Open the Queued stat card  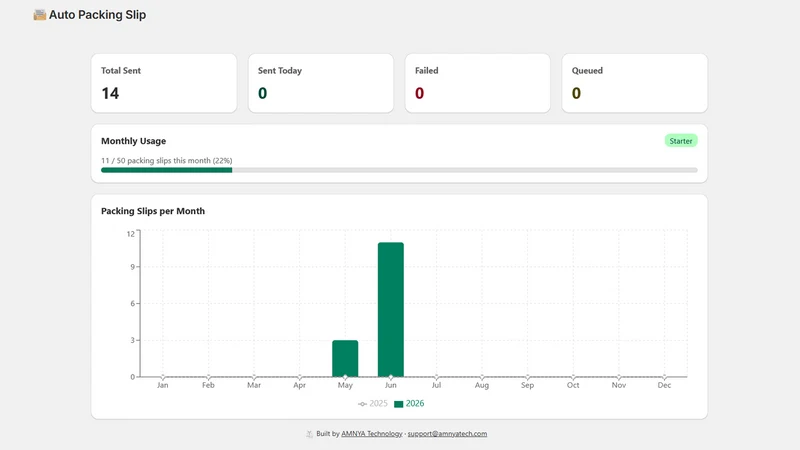(635, 83)
